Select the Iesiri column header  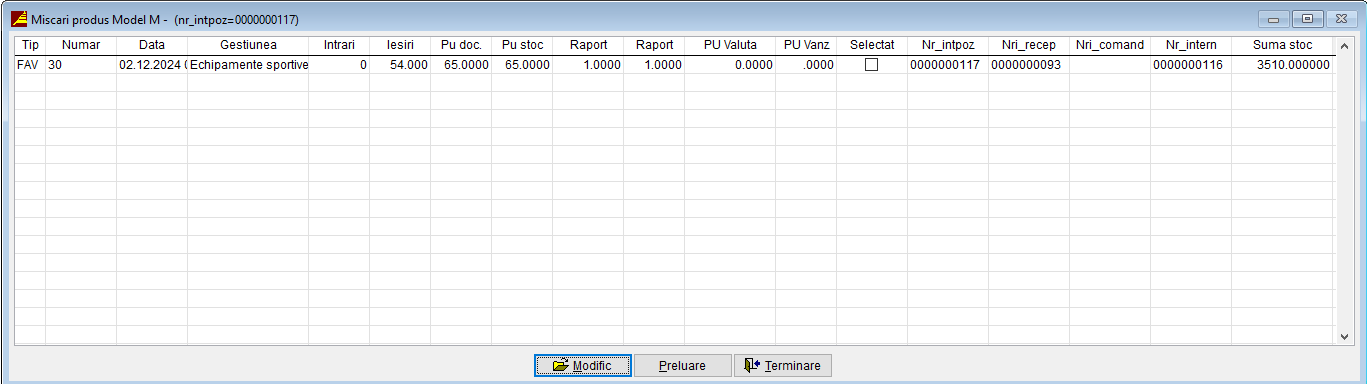(x=400, y=45)
